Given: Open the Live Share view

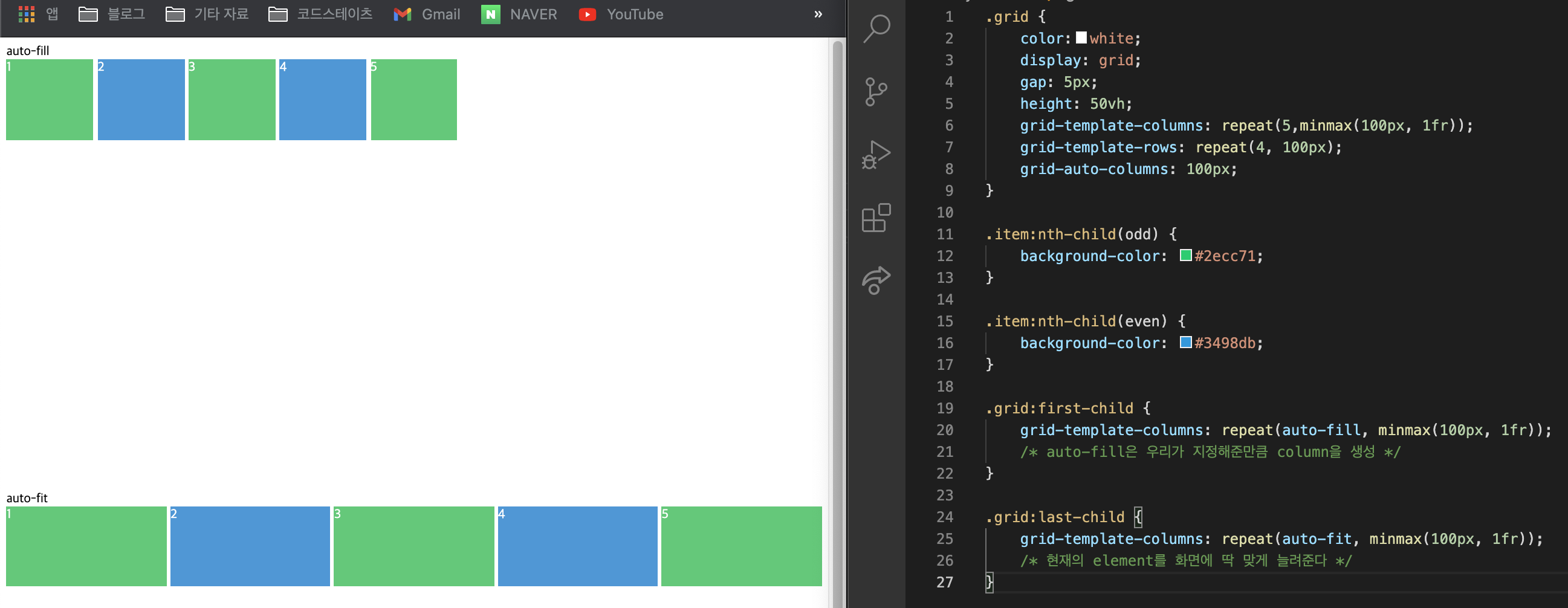Looking at the screenshot, I should pos(876,280).
